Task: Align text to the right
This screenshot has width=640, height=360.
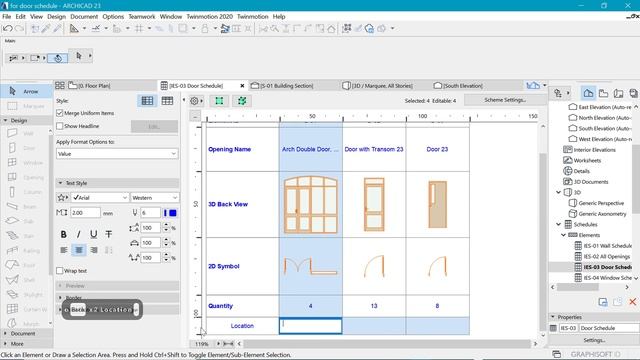Action: [94, 250]
